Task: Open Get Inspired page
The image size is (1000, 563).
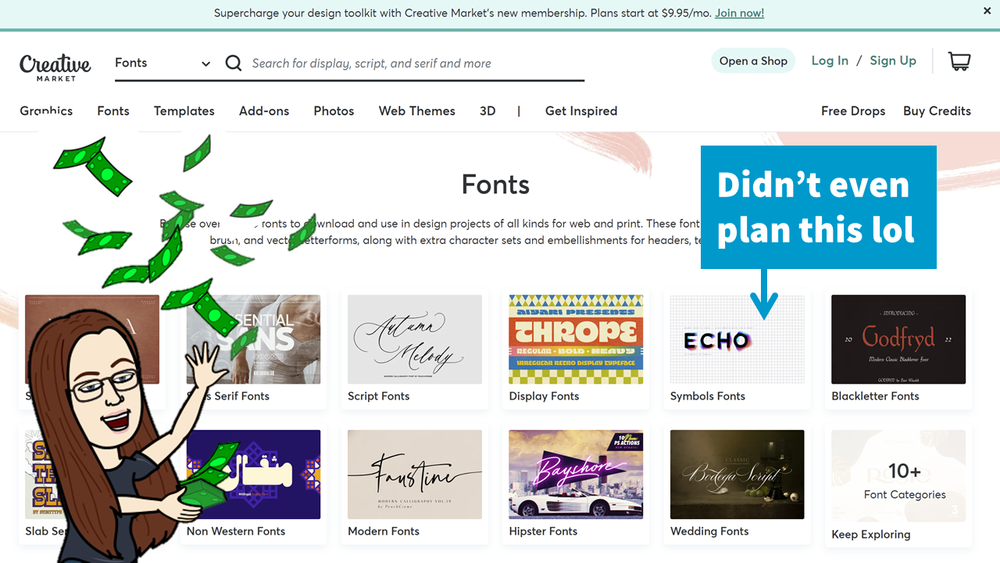Action: point(581,111)
